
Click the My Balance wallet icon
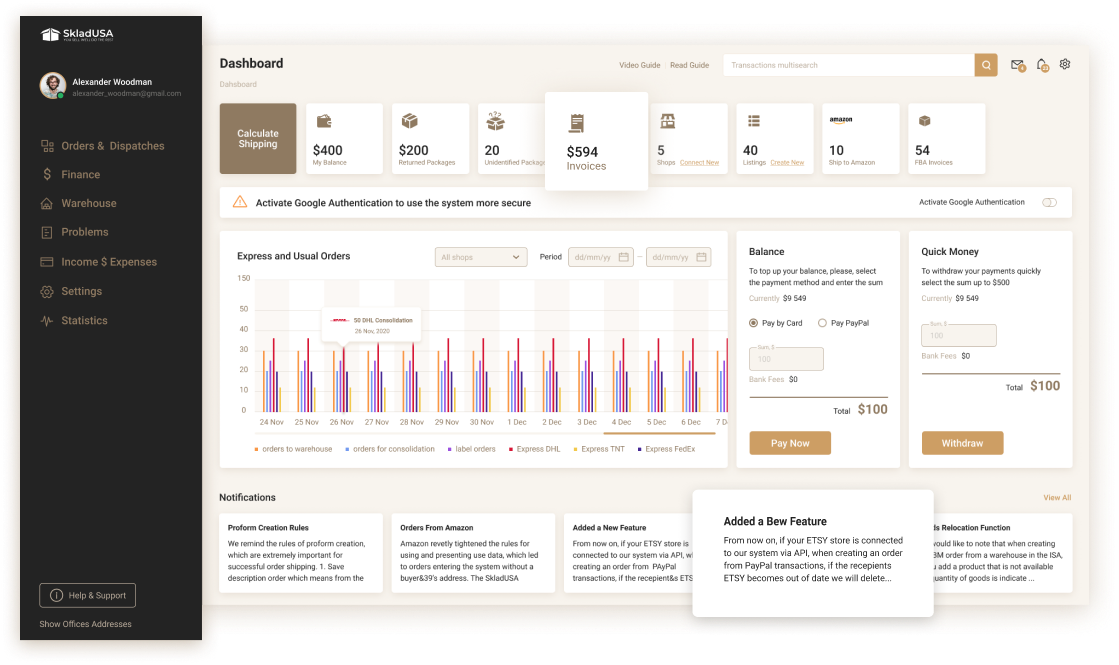click(324, 121)
